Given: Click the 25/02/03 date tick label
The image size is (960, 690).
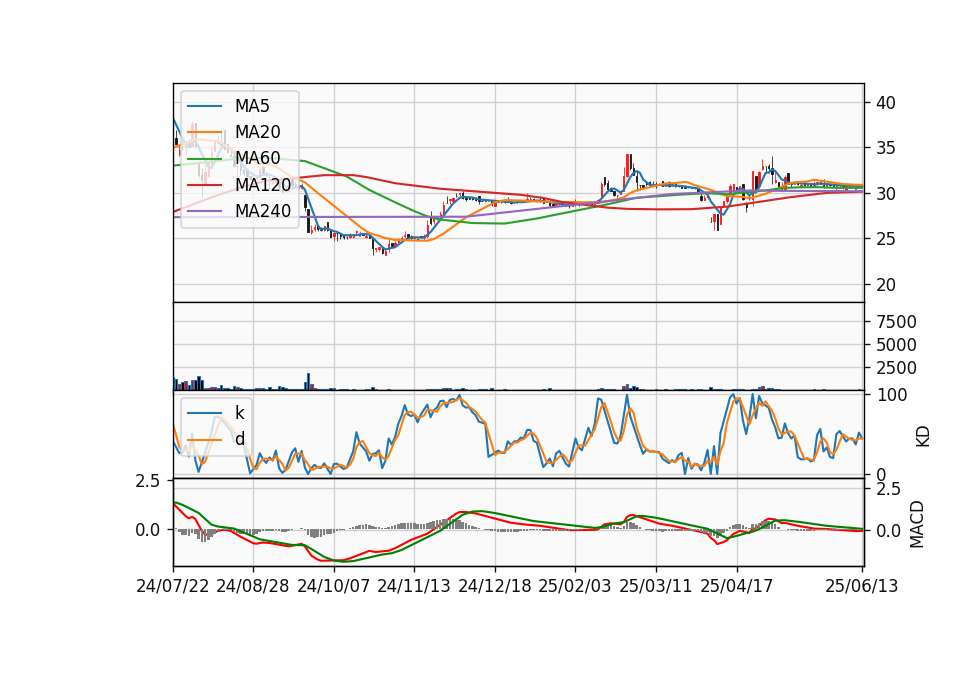Looking at the screenshot, I should [575, 586].
